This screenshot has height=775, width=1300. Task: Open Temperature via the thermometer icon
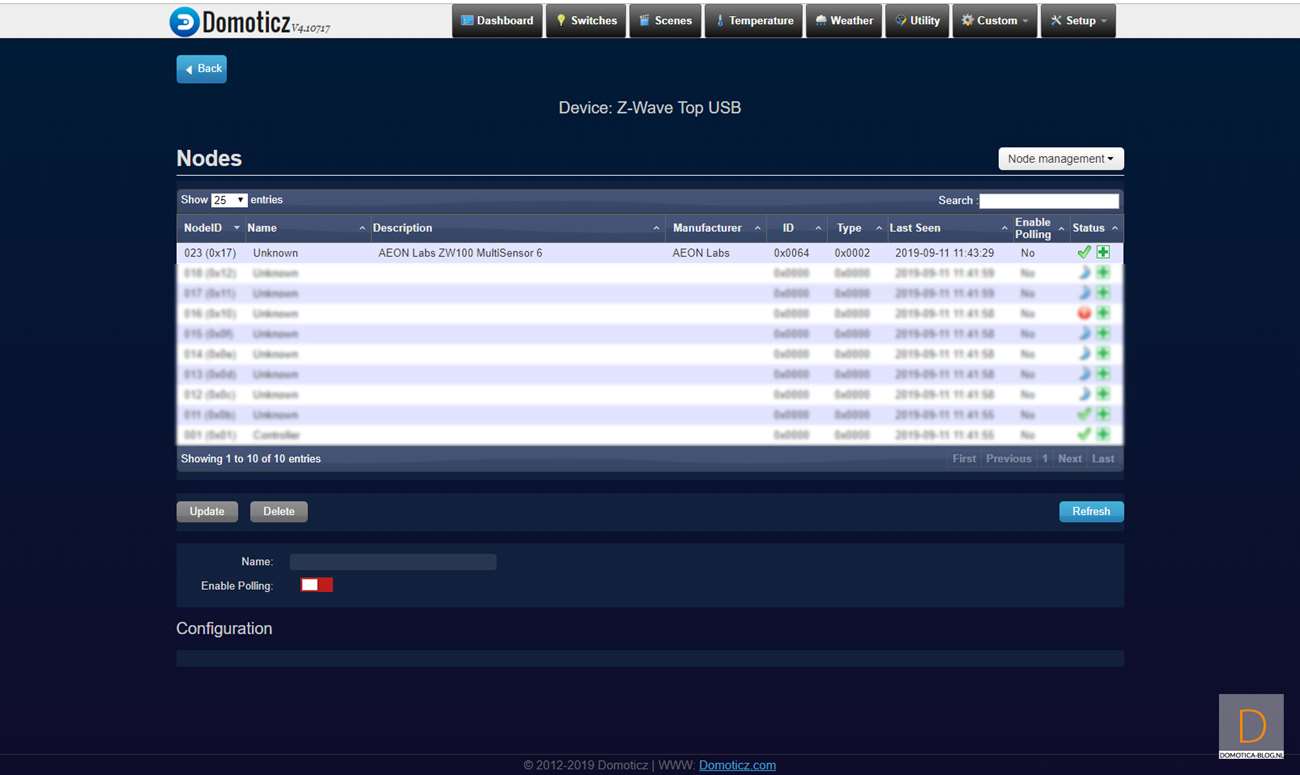point(720,21)
